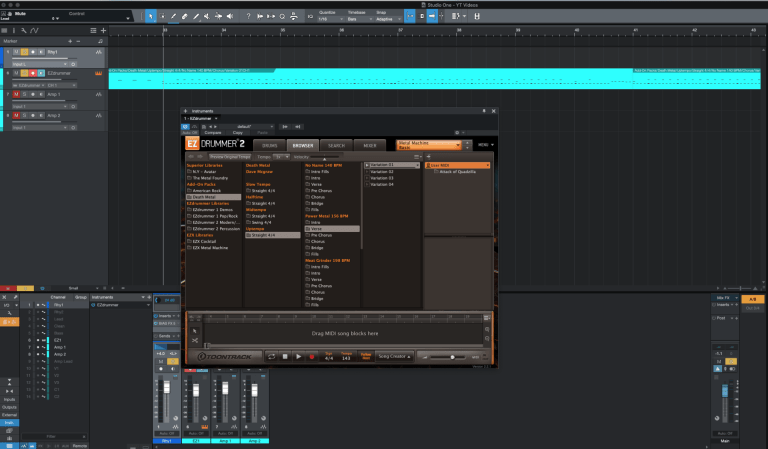Select the arrow tool in EZdrummer song track
Screen dimensions: 768x449
(195, 331)
